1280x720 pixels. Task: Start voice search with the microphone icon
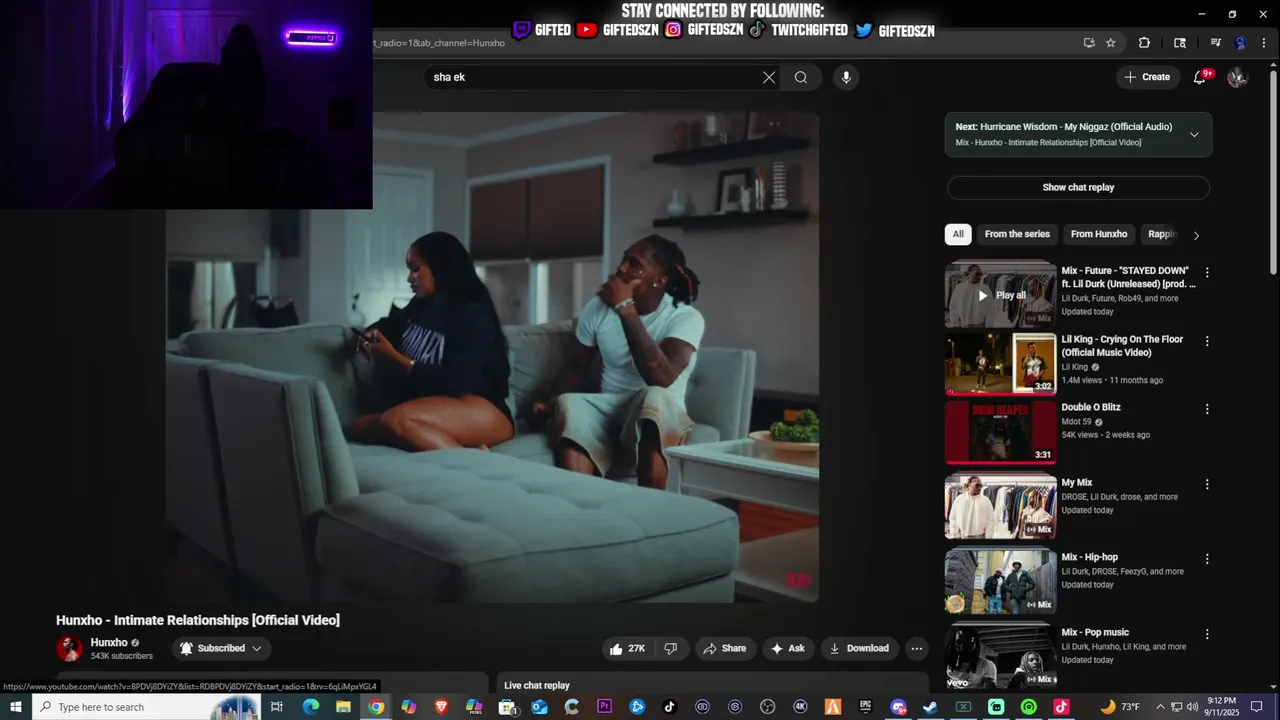[x=846, y=77]
